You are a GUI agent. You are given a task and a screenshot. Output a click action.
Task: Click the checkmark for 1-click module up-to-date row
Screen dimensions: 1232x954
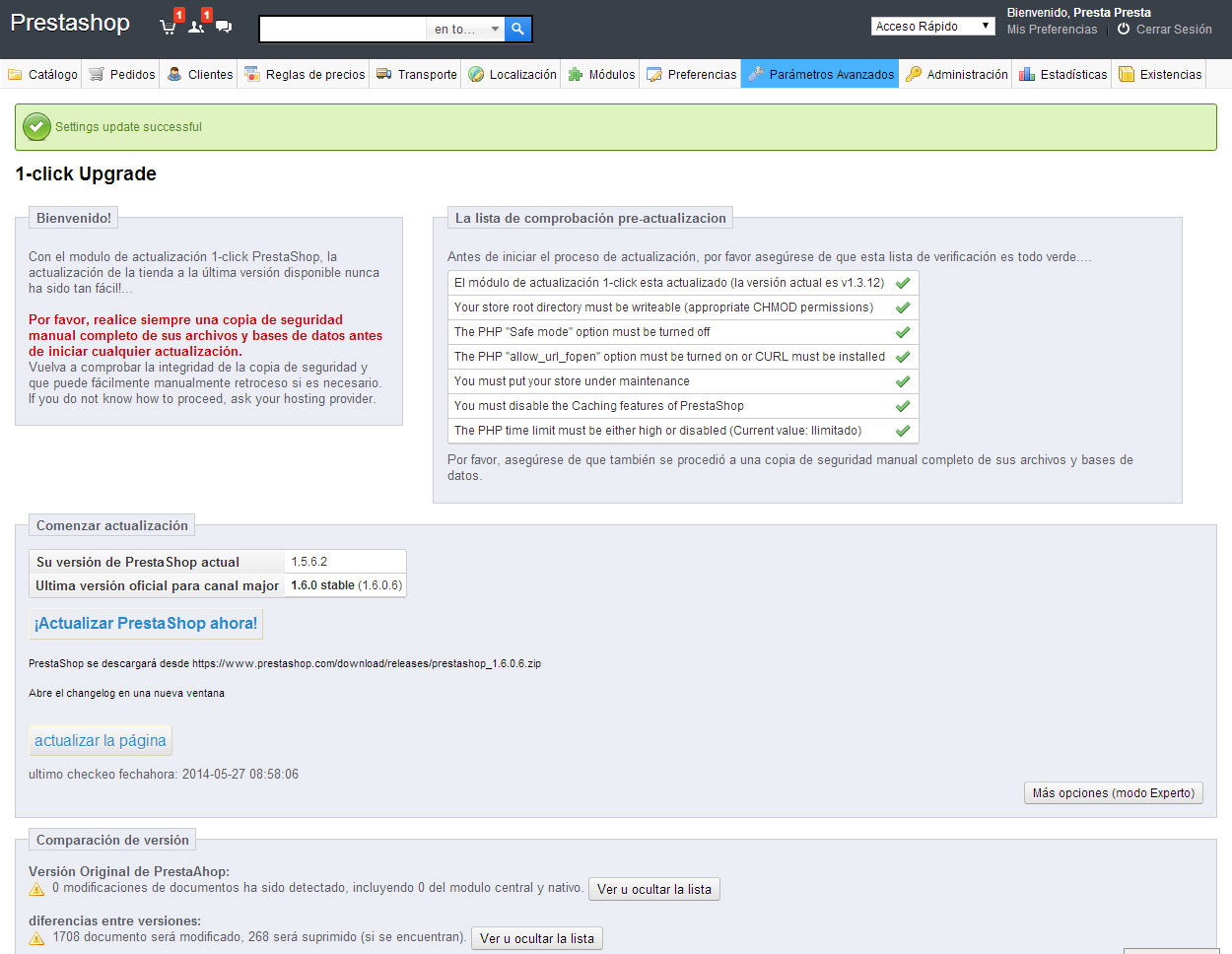coord(903,283)
